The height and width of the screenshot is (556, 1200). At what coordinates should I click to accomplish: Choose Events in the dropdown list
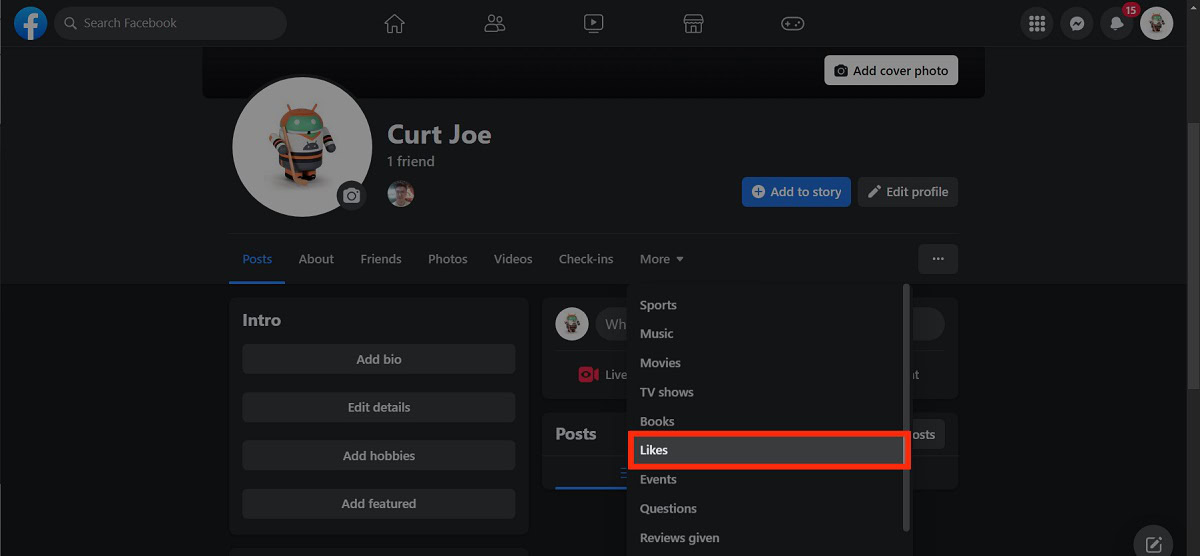[x=658, y=480]
